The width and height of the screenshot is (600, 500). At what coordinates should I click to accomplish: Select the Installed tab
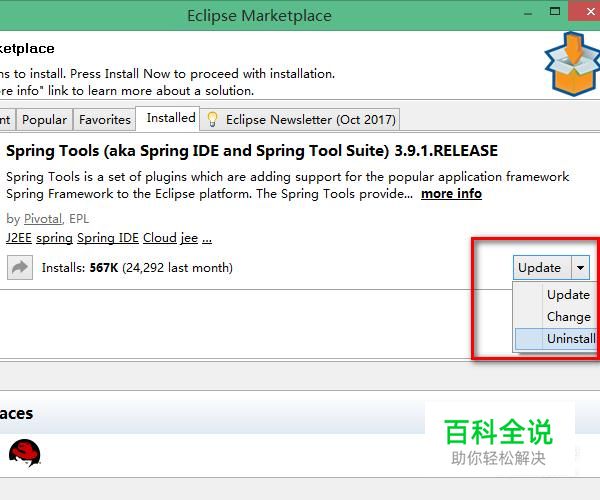point(168,118)
